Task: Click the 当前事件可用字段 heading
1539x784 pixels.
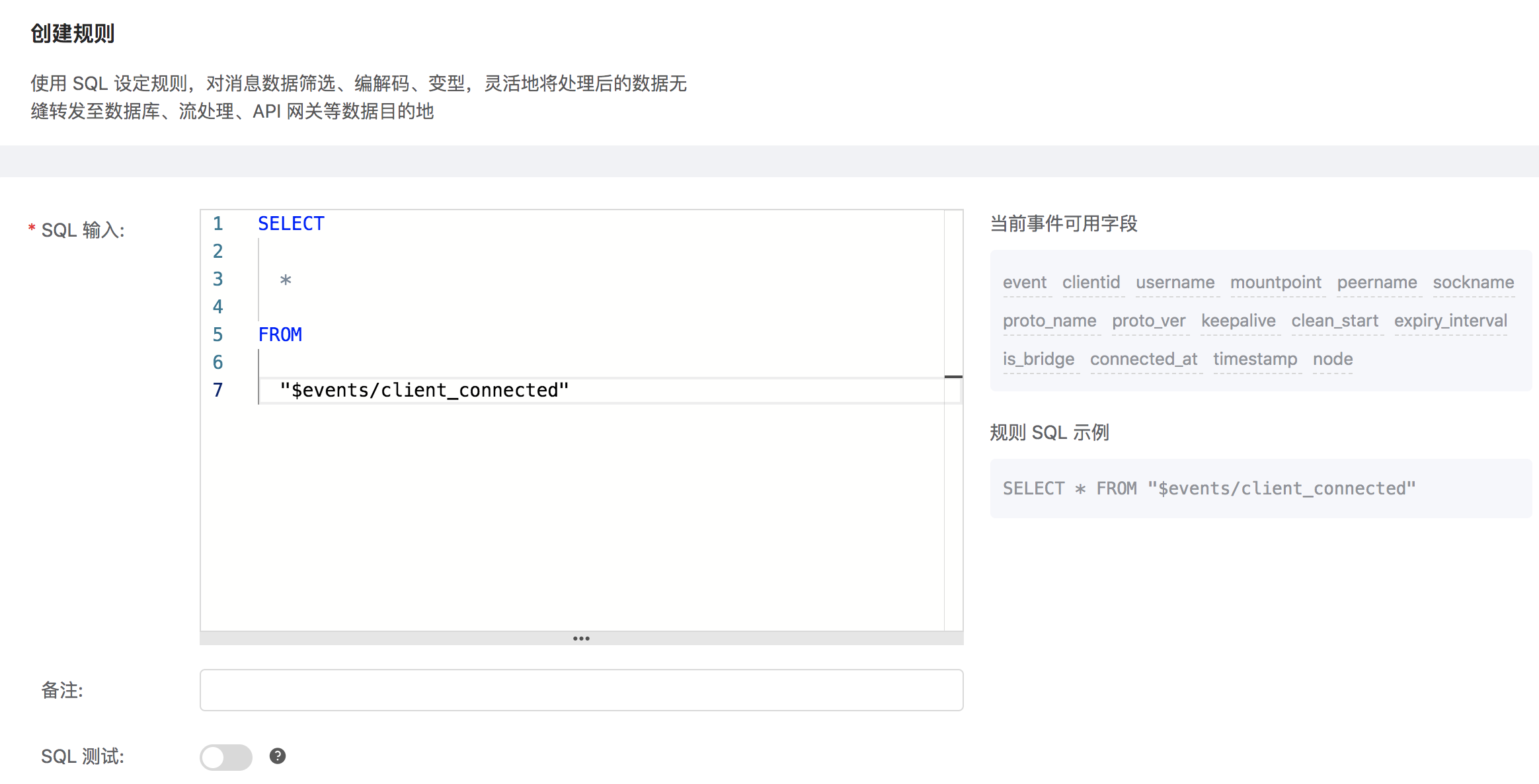Action: 1064,224
